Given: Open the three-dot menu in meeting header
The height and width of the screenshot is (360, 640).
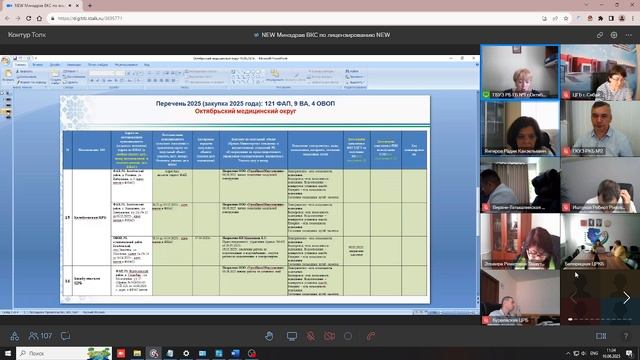Looking at the screenshot, I should coord(629,35).
